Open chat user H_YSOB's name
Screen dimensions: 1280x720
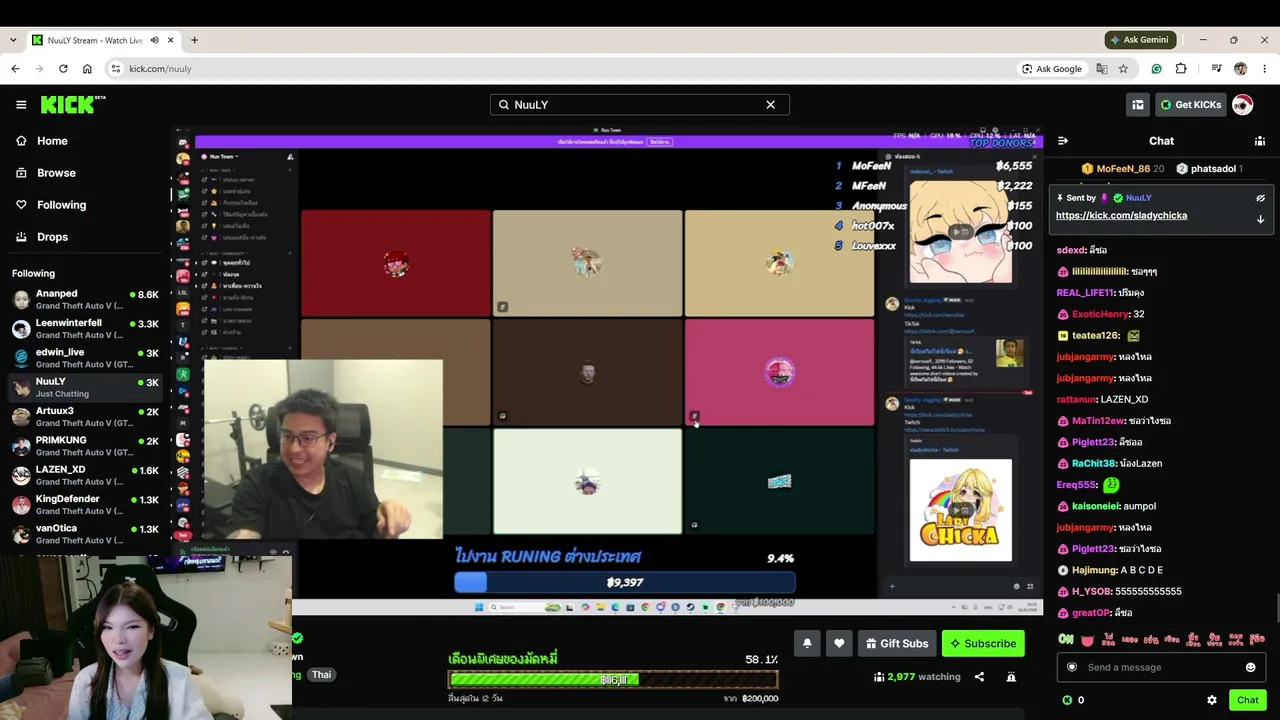pyautogui.click(x=1092, y=591)
